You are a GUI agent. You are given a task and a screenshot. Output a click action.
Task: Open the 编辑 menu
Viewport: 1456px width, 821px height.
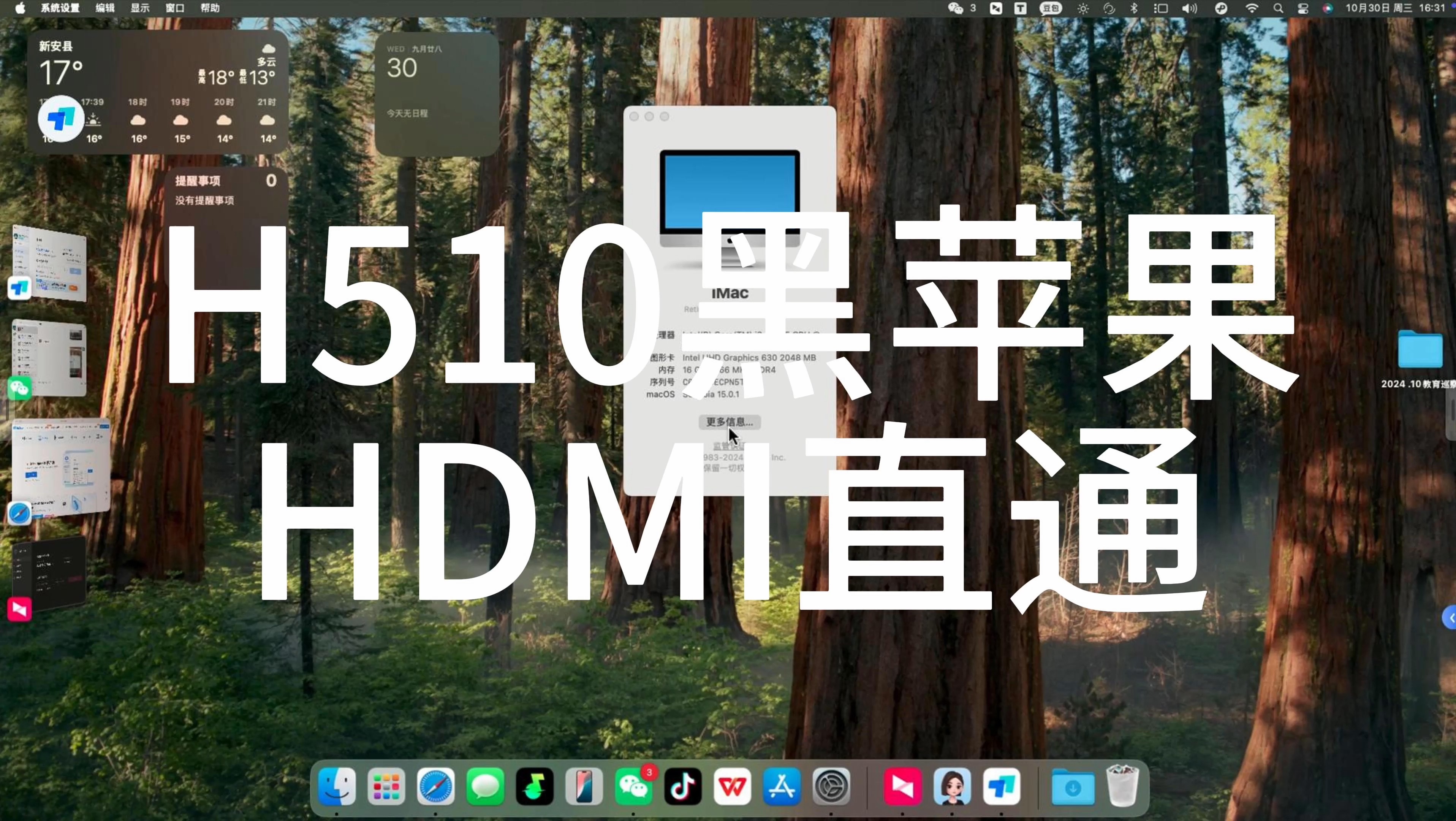tap(104, 8)
